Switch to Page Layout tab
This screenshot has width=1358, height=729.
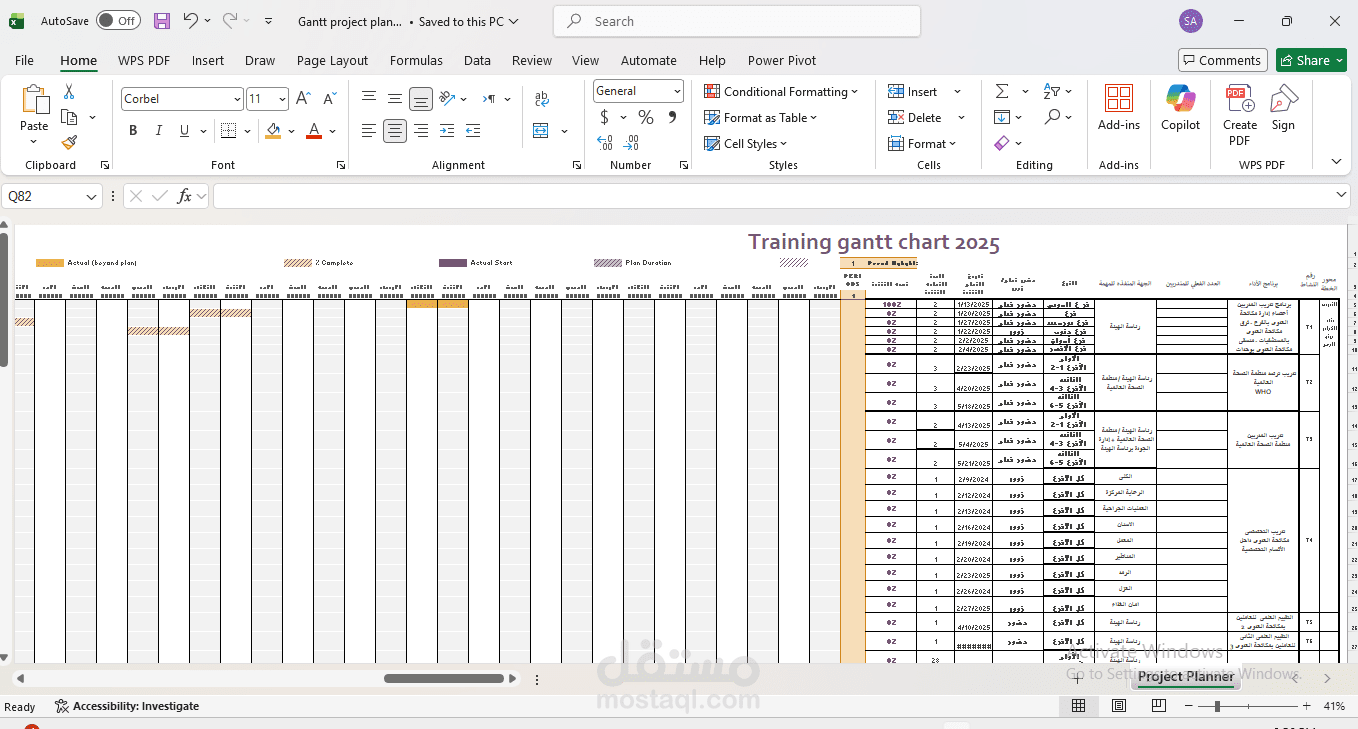pos(332,60)
